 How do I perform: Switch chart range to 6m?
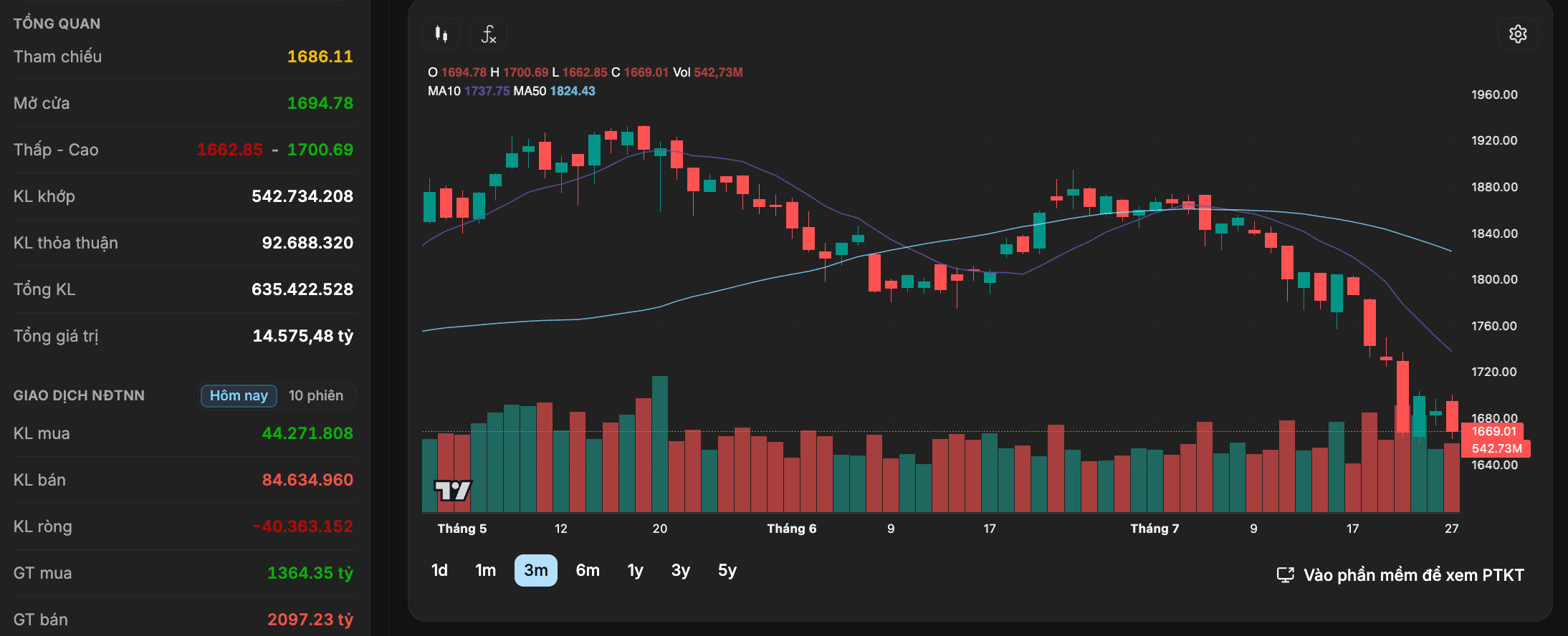pyautogui.click(x=588, y=570)
